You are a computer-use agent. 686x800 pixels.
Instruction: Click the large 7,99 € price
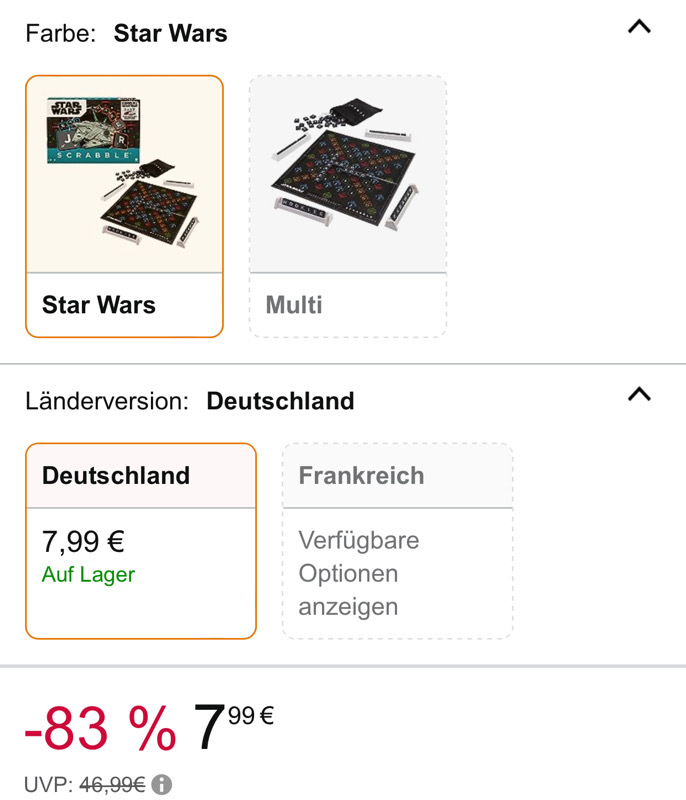point(234,726)
